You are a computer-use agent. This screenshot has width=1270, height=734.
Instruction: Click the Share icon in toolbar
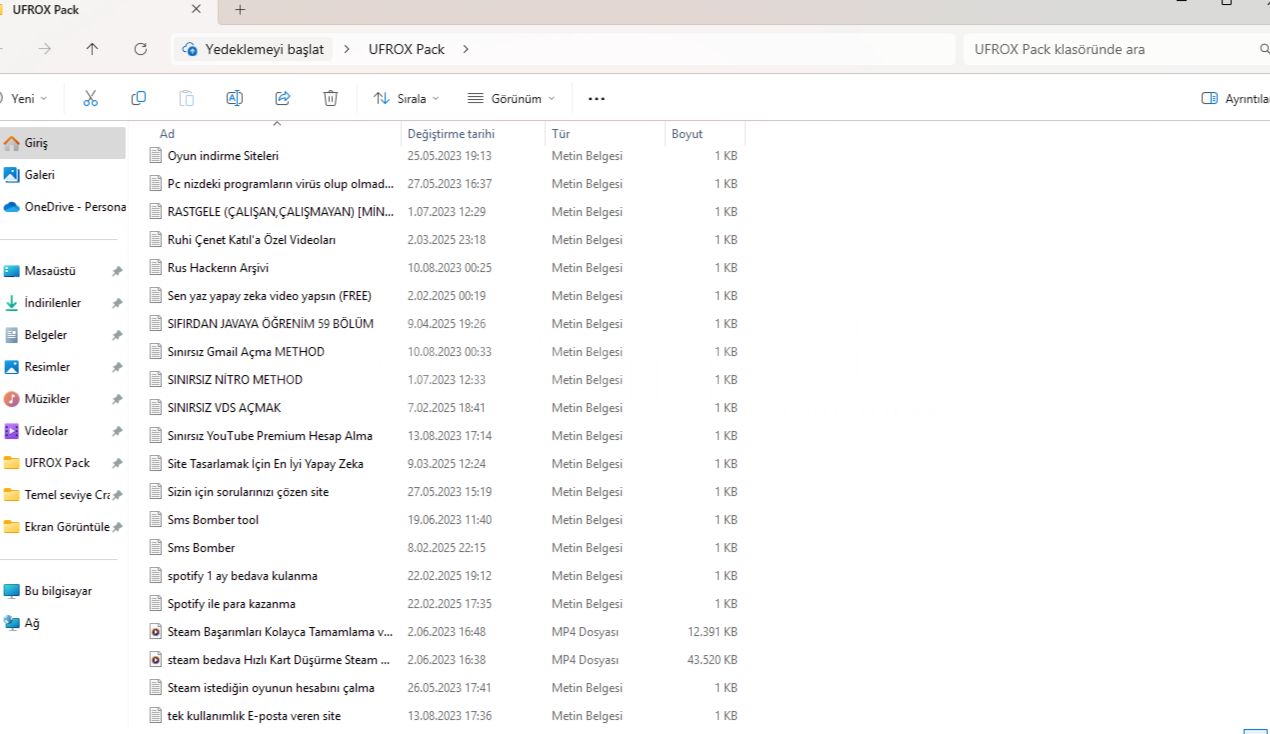tap(282, 98)
